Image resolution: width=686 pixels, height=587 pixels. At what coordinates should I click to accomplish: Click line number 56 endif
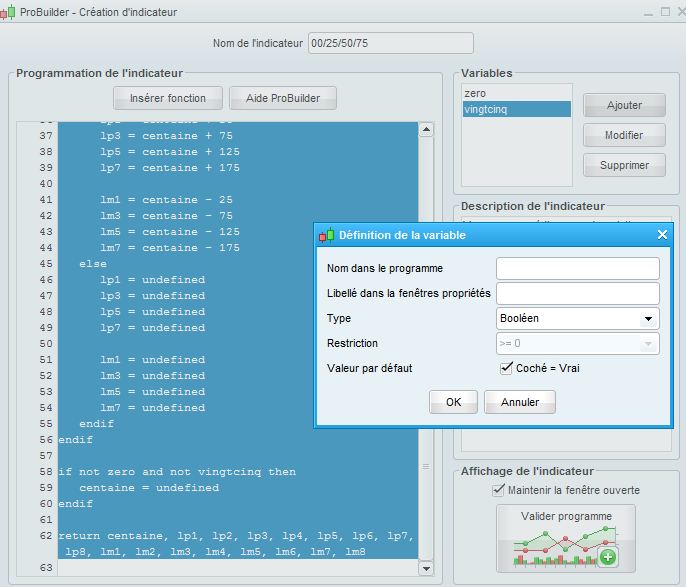(46, 440)
